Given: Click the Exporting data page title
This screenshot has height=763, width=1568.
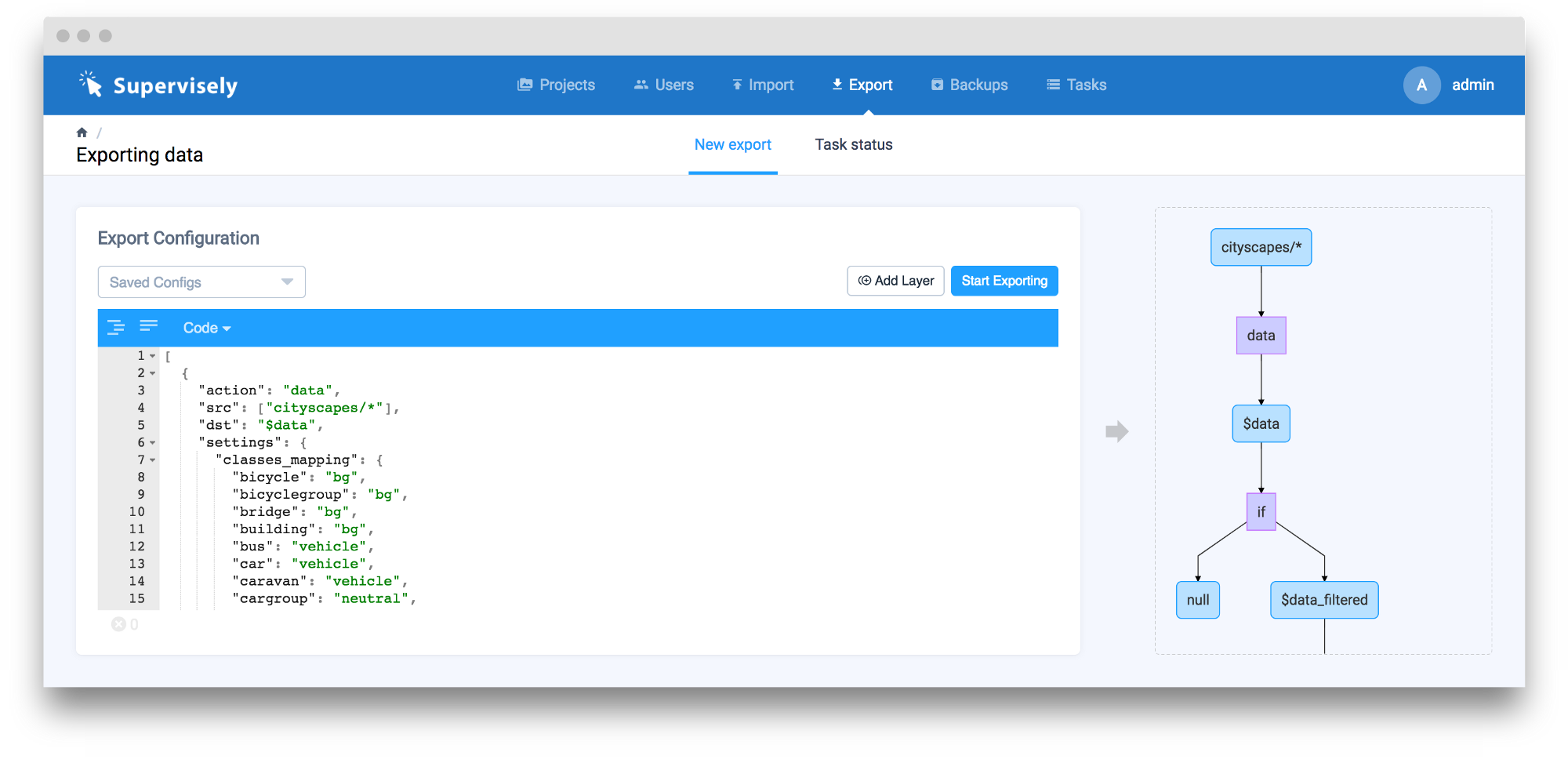Looking at the screenshot, I should [x=140, y=155].
